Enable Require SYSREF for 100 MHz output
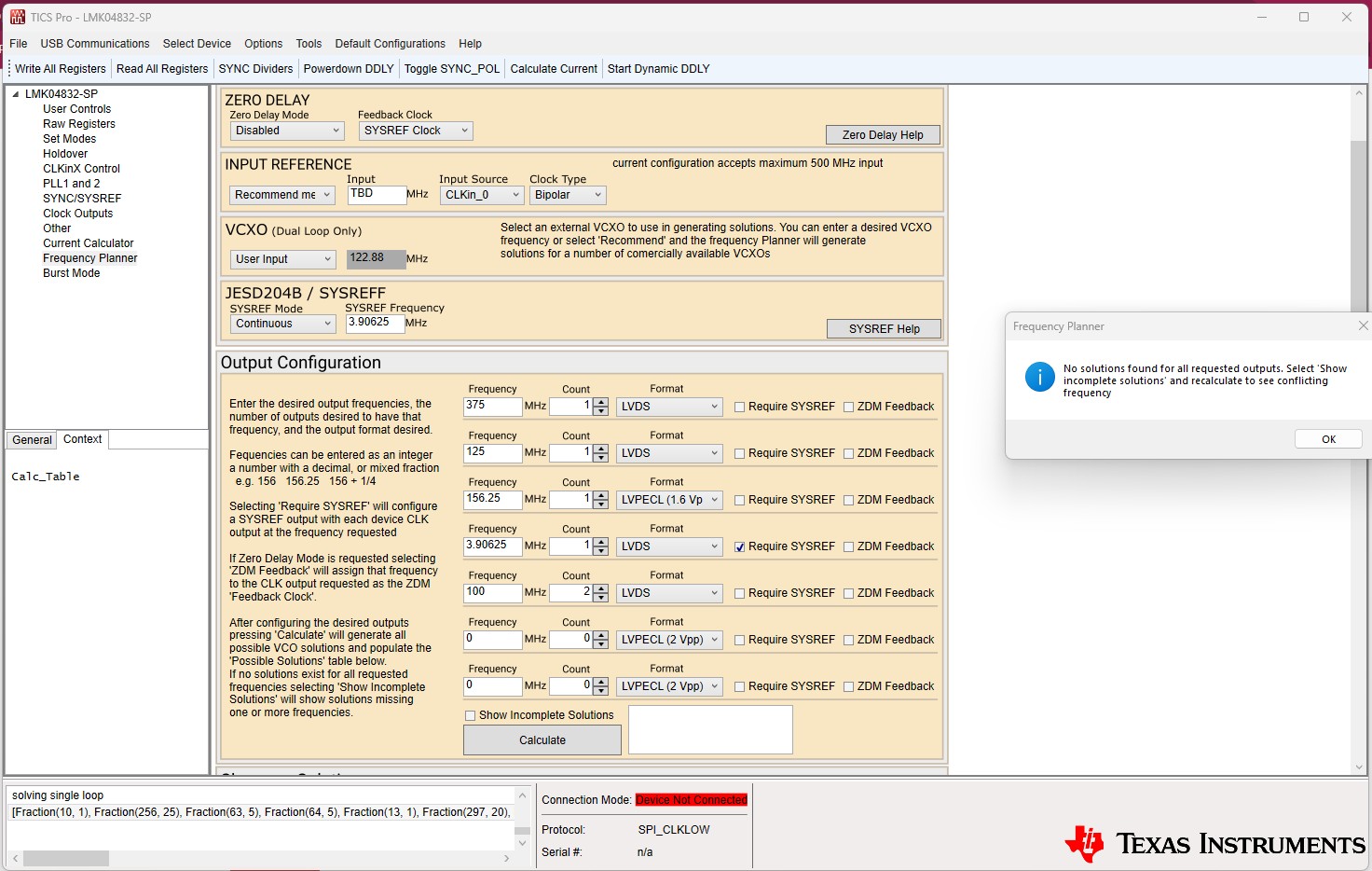 pyautogui.click(x=739, y=593)
